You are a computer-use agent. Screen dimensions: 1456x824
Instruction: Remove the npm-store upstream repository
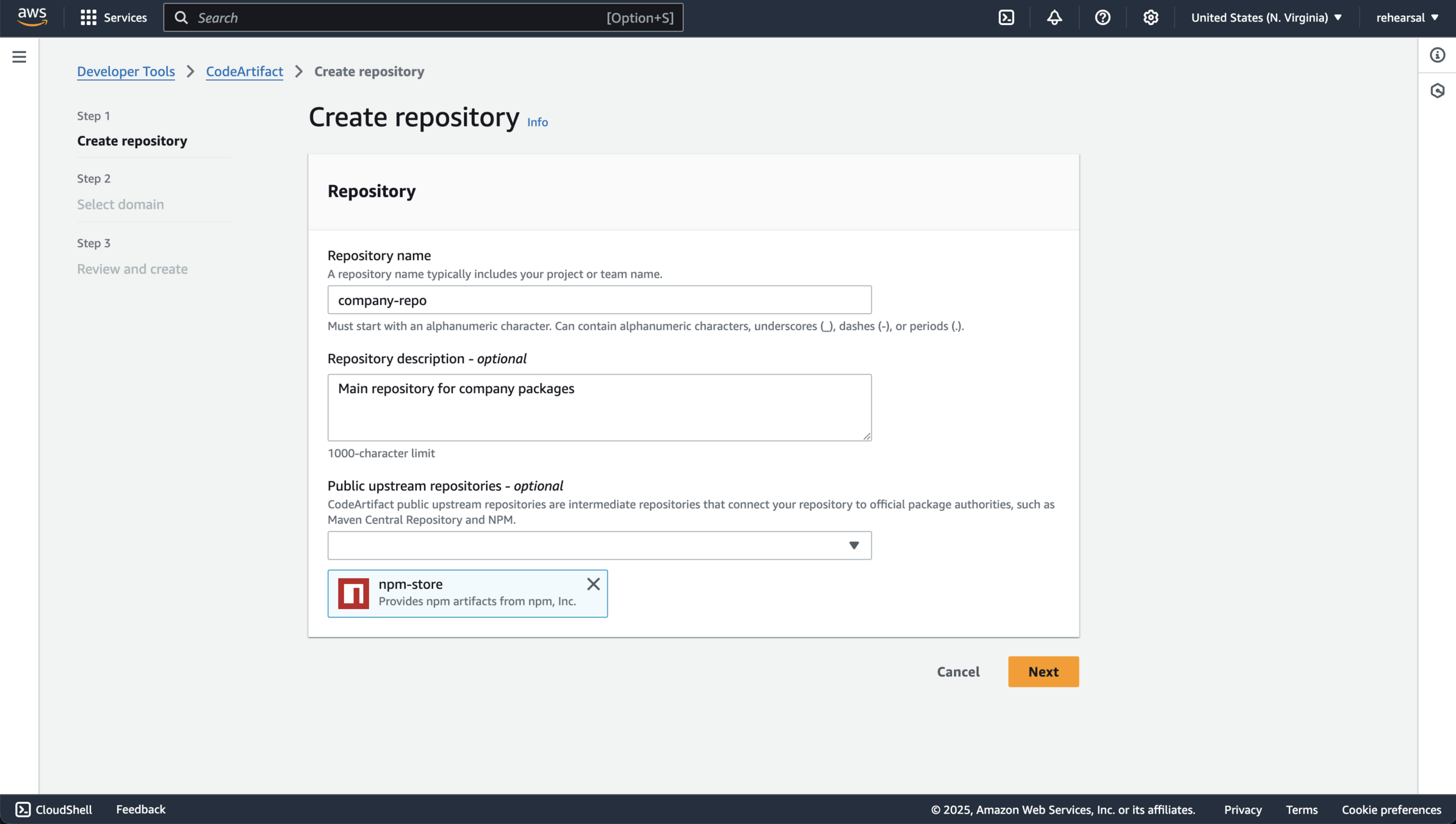pyautogui.click(x=593, y=584)
